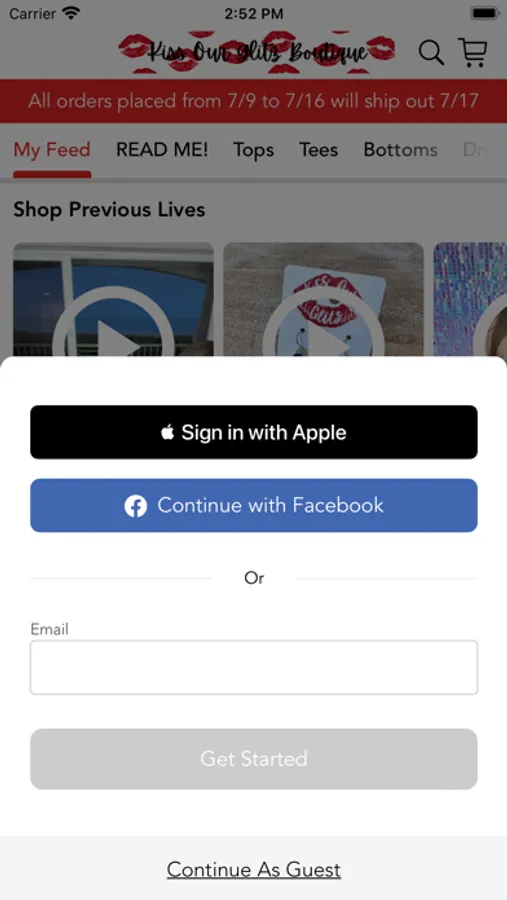Sign in with Apple button
Screen dimensions: 507x900
[x=254, y=432]
